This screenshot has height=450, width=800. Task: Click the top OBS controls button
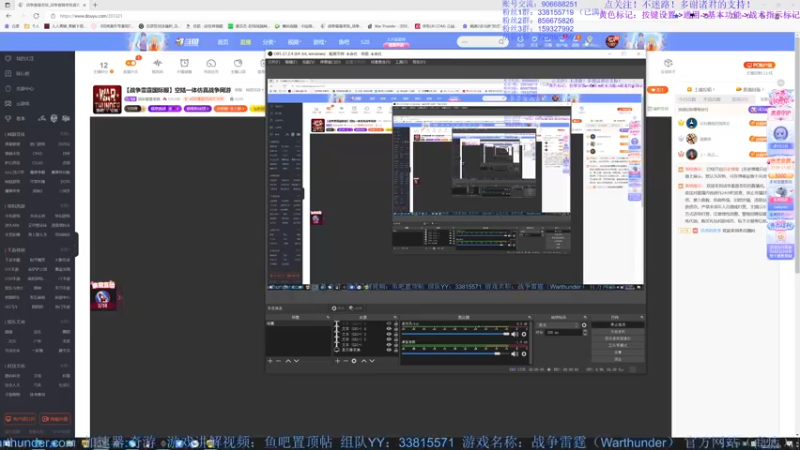point(618,324)
